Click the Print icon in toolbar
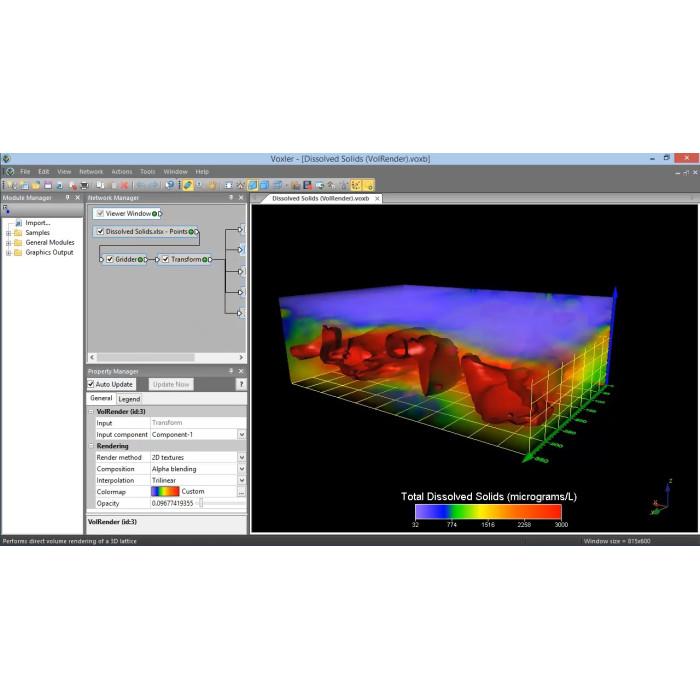Image resolution: width=700 pixels, height=700 pixels. pyautogui.click(x=84, y=185)
